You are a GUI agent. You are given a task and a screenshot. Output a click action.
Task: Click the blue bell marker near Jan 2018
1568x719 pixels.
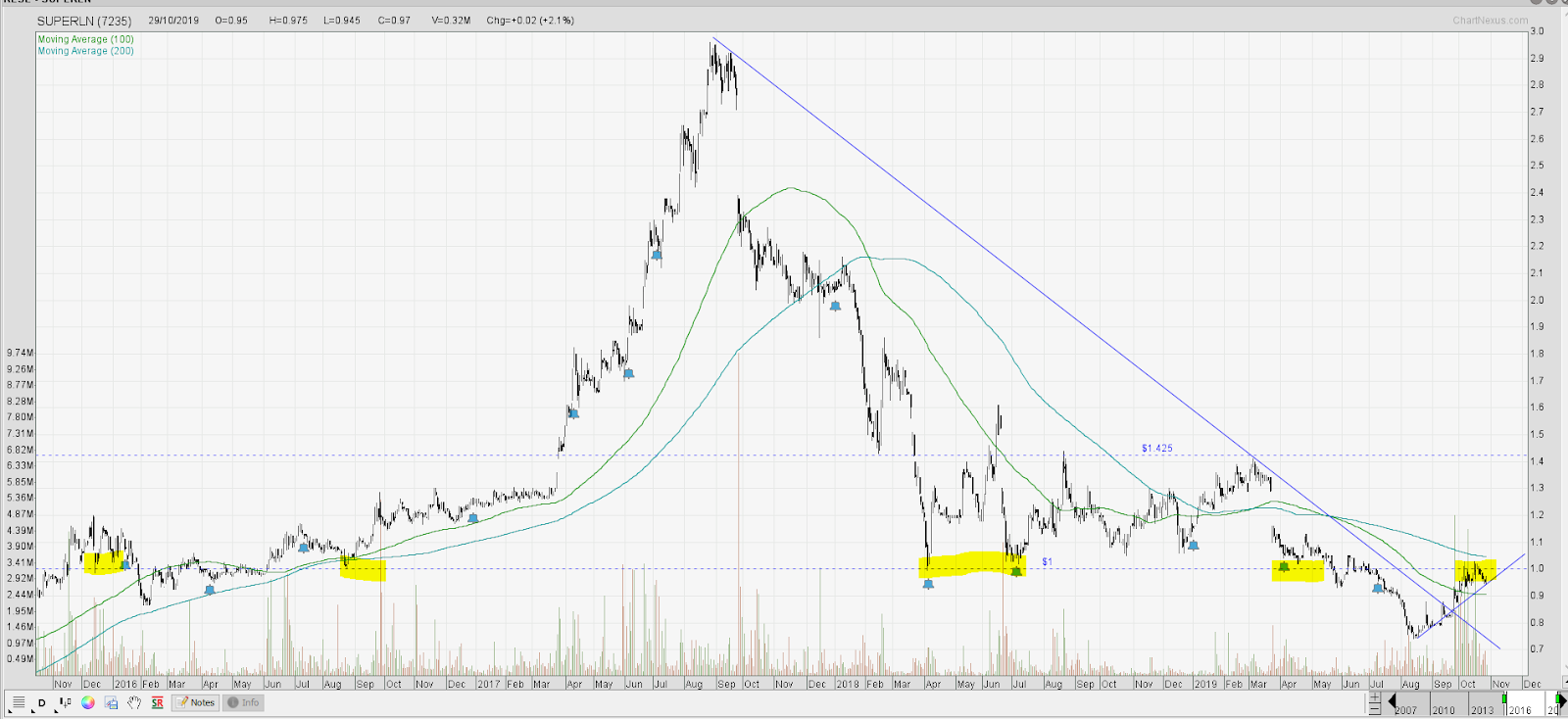click(835, 307)
